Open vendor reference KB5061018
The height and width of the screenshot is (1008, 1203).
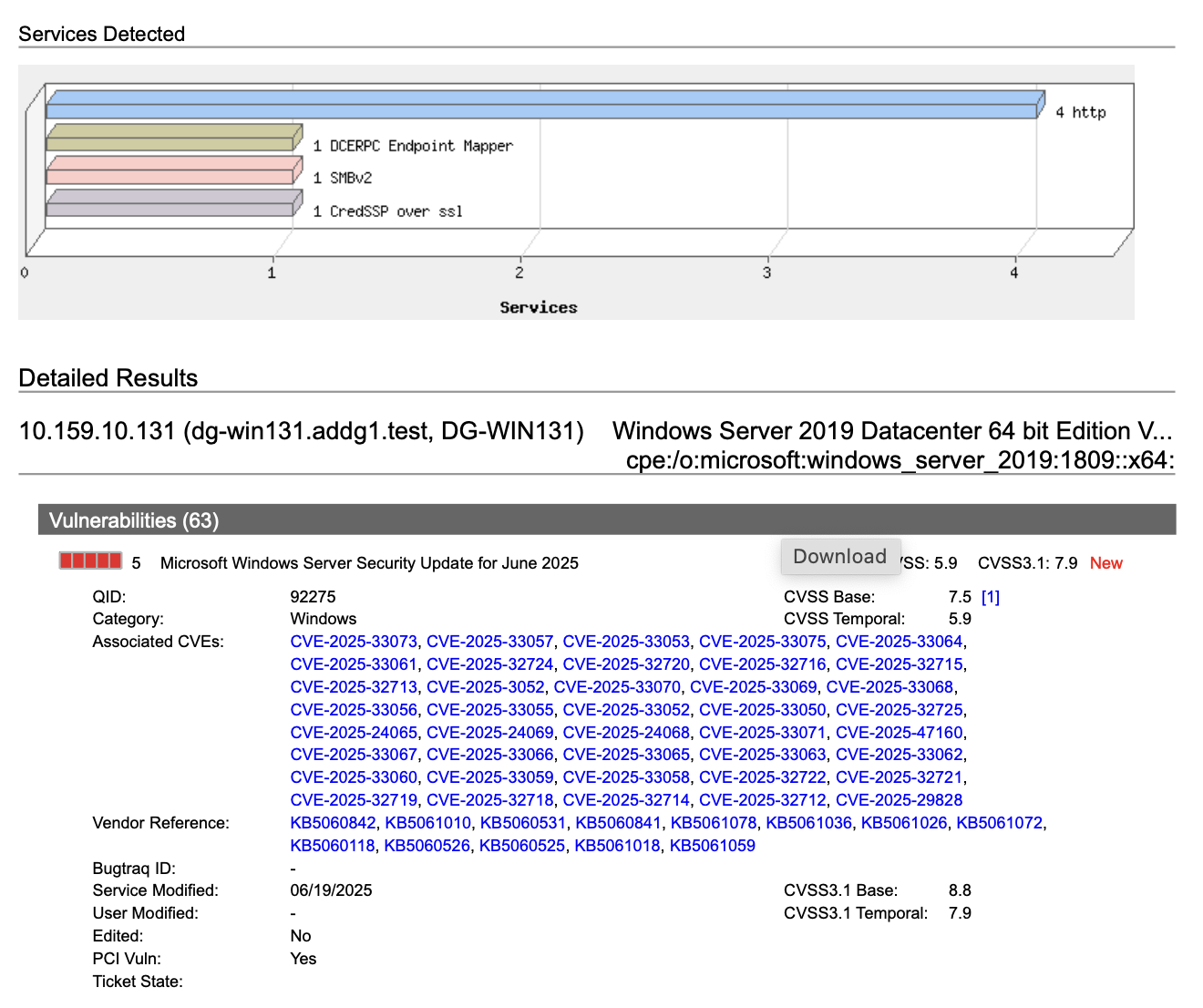tap(617, 846)
